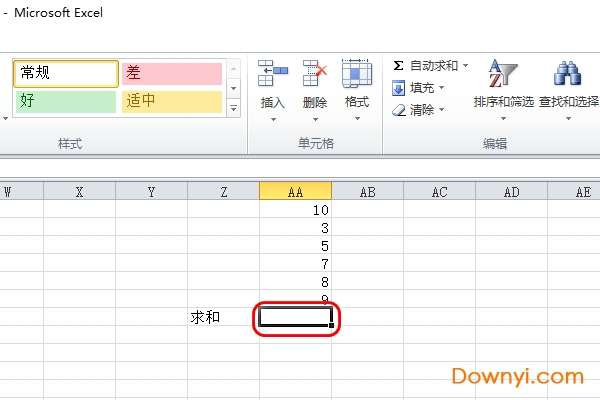Open the 查找和选择 dropdown arrow
600x400 pixels.
[569, 119]
